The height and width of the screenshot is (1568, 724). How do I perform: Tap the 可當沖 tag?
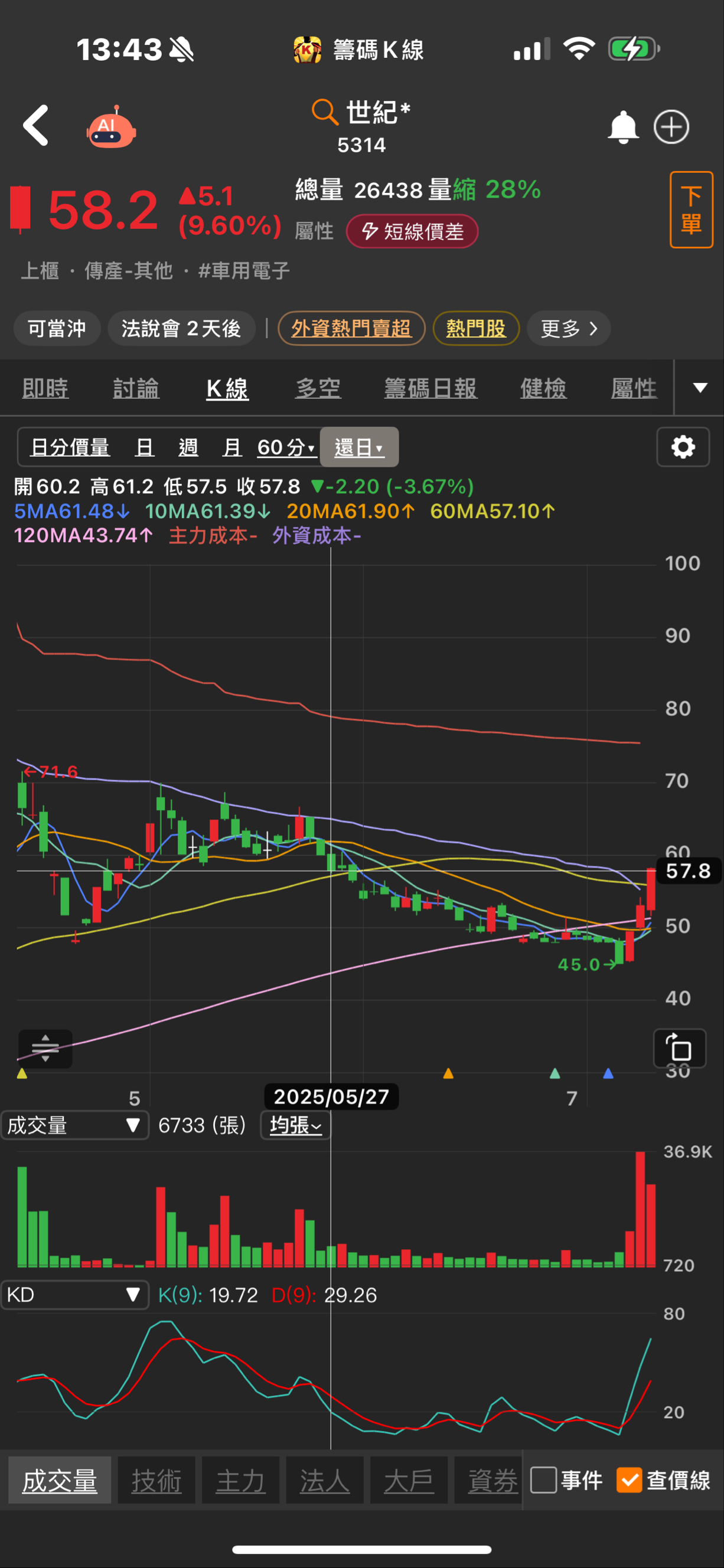57,329
